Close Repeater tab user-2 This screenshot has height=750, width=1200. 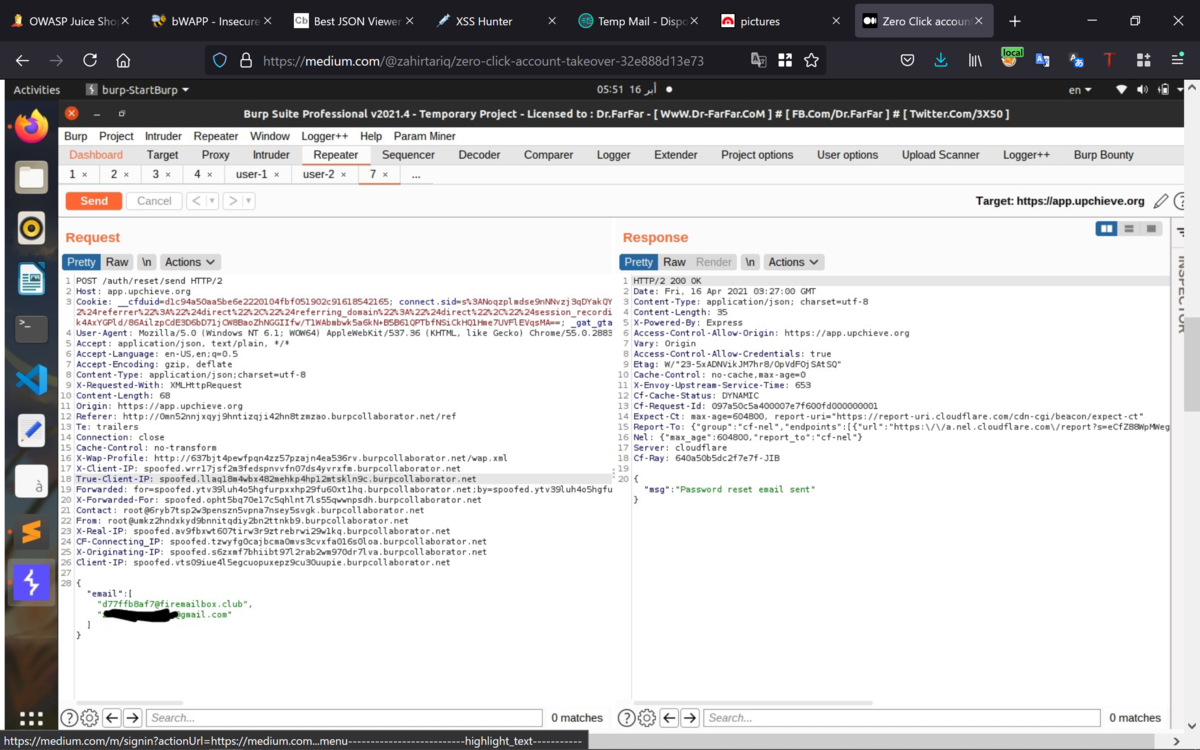click(x=344, y=175)
